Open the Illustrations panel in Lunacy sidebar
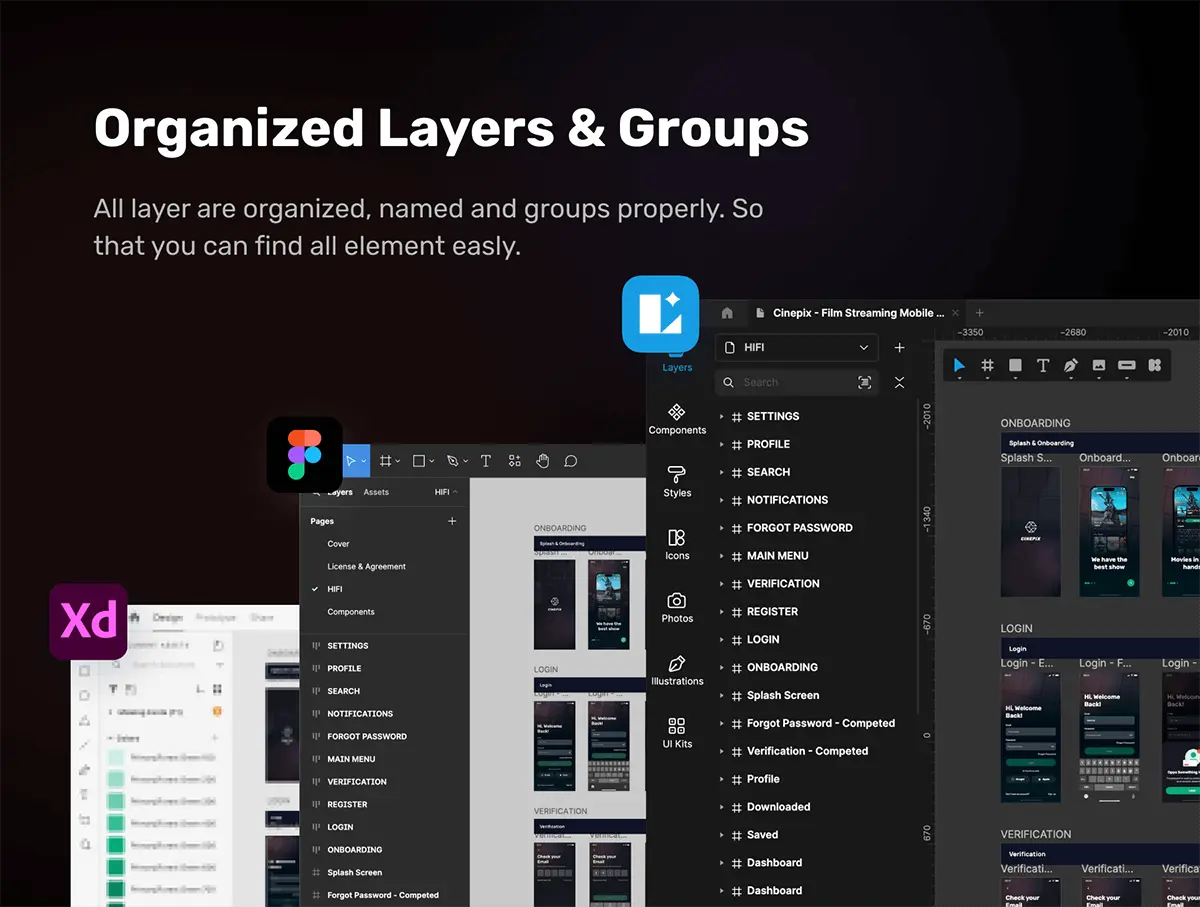The width and height of the screenshot is (1200, 907). tap(677, 670)
